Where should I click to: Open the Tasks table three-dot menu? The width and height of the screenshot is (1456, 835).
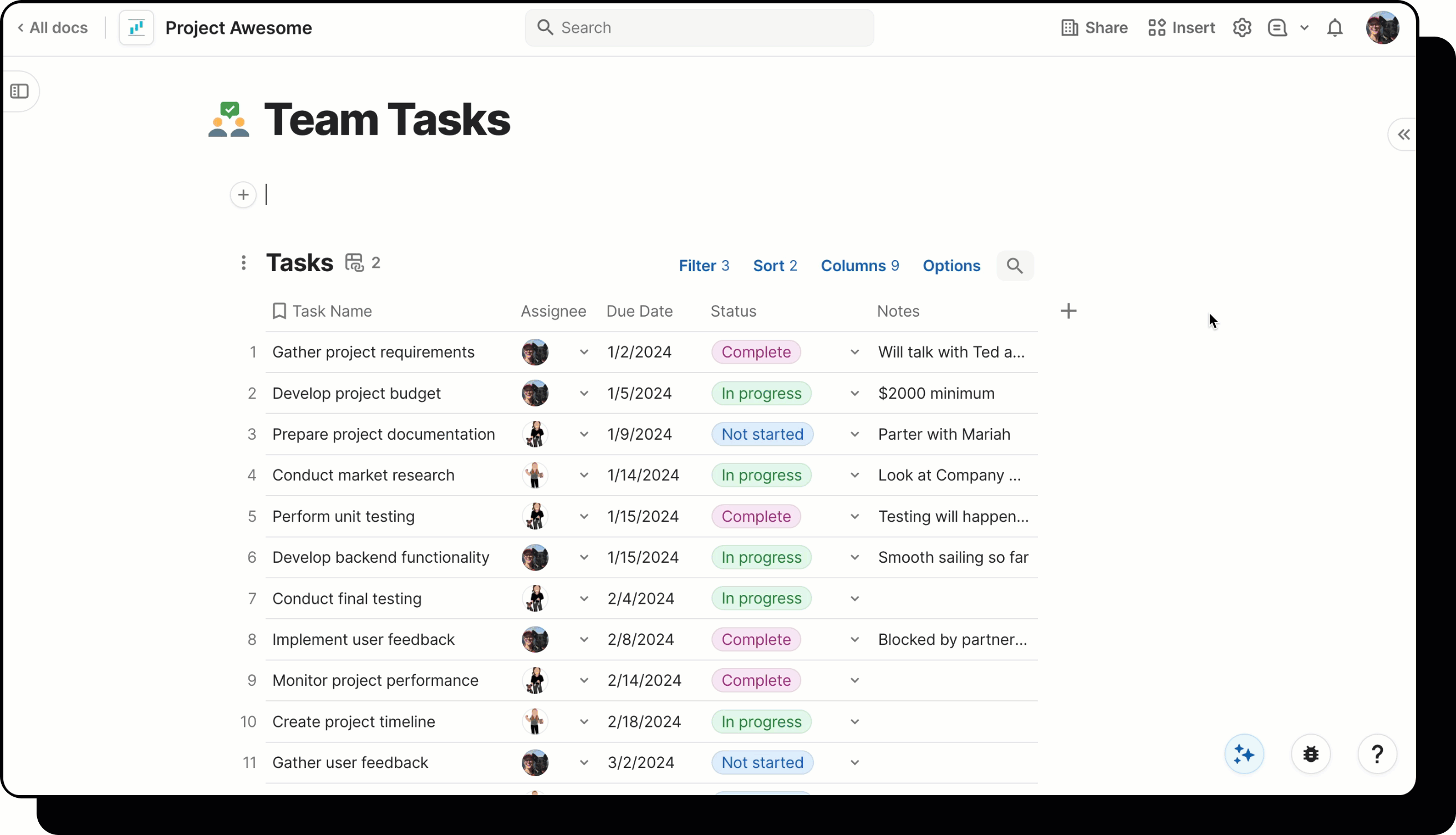[x=244, y=263]
